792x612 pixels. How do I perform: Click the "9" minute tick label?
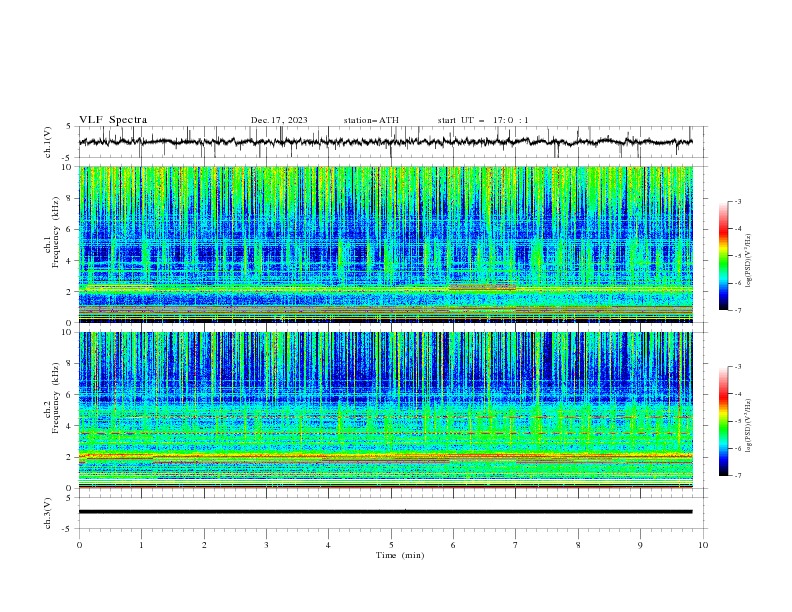pyautogui.click(x=640, y=545)
